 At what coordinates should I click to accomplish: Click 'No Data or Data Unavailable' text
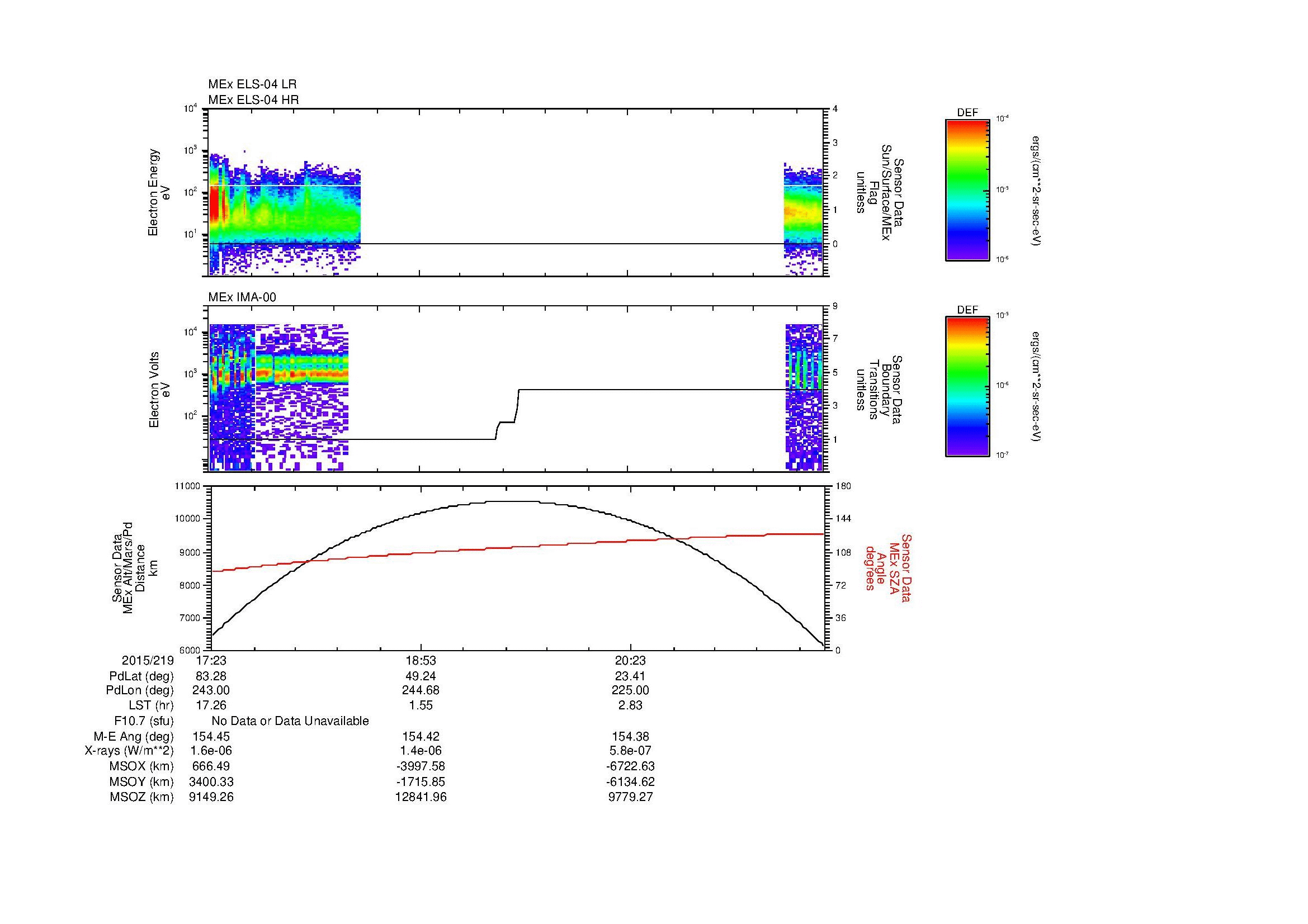[x=290, y=721]
